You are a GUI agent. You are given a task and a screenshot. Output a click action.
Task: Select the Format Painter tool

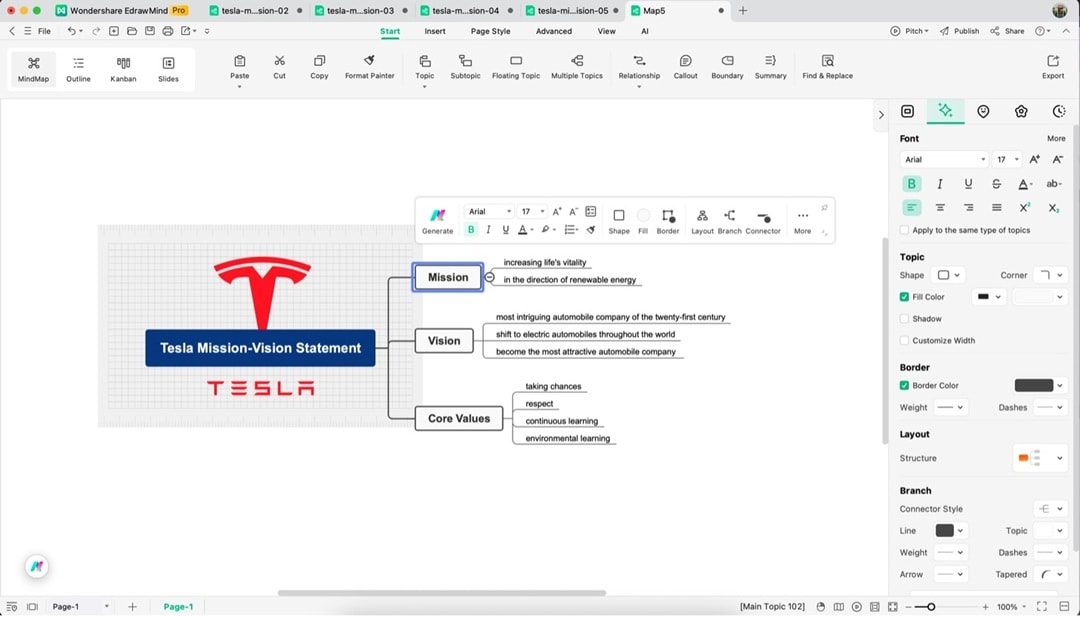[x=369, y=68]
